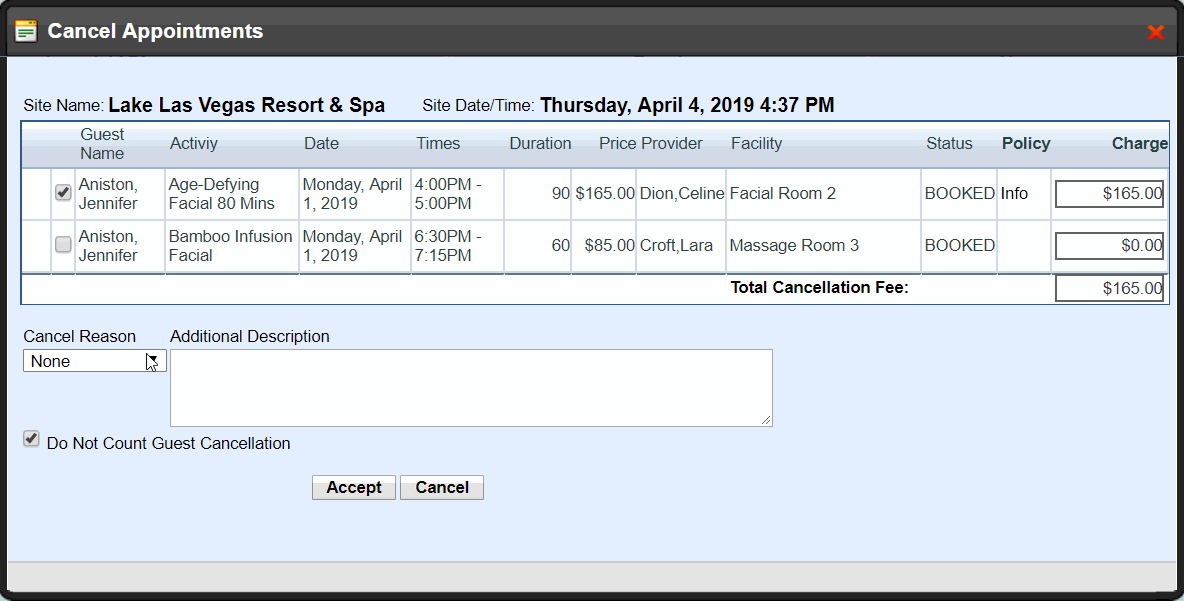Close the Cancel Appointments dialog

pos(1155,32)
